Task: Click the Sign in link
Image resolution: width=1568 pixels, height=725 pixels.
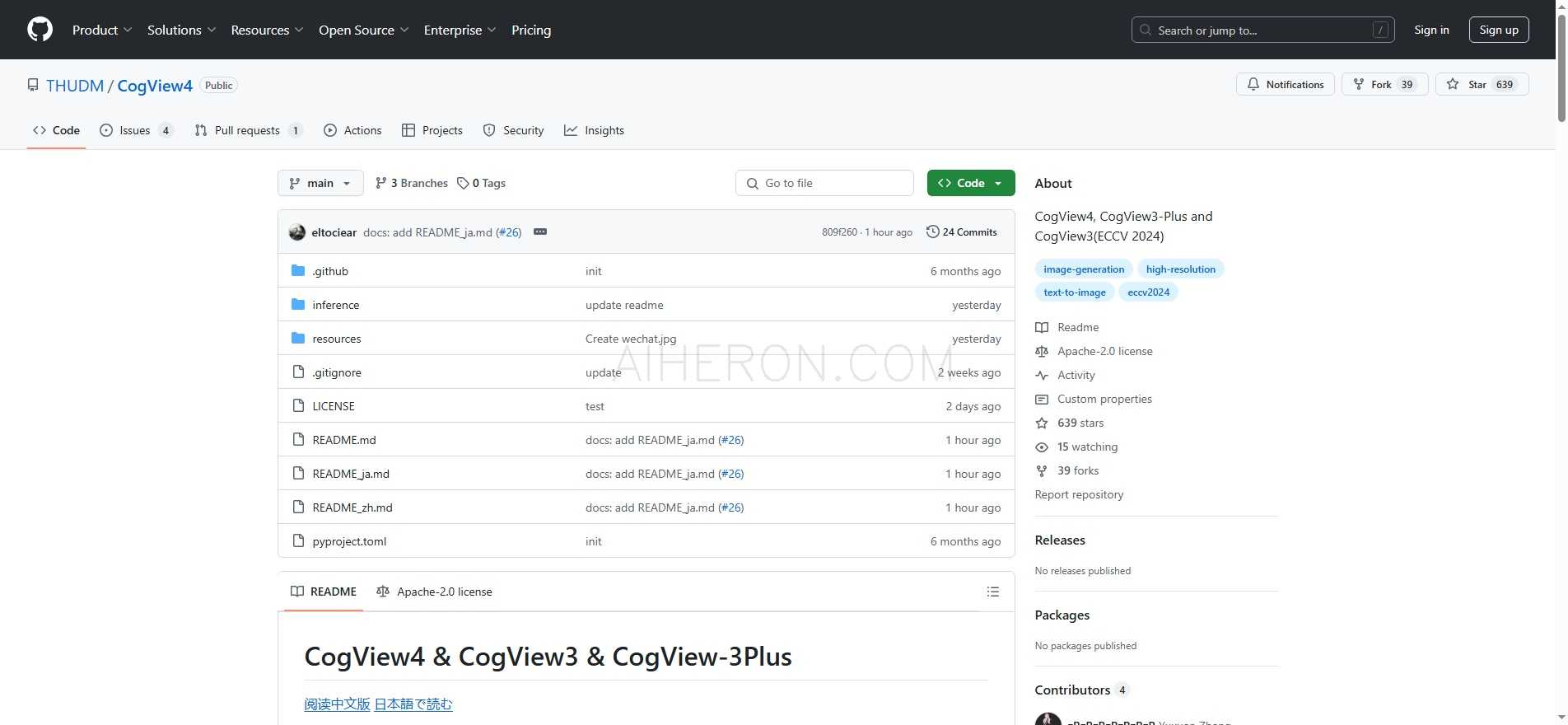Action: 1431,30
